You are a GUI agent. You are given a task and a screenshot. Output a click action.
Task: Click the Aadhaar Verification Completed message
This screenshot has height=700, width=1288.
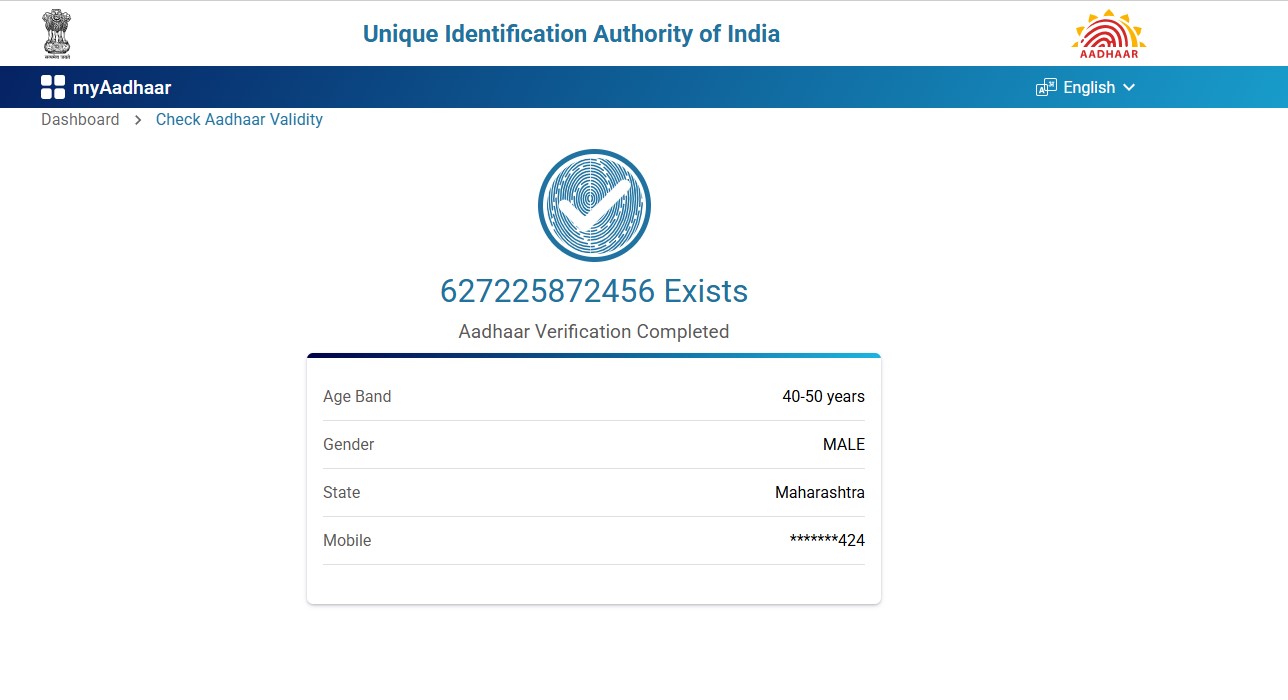(594, 331)
